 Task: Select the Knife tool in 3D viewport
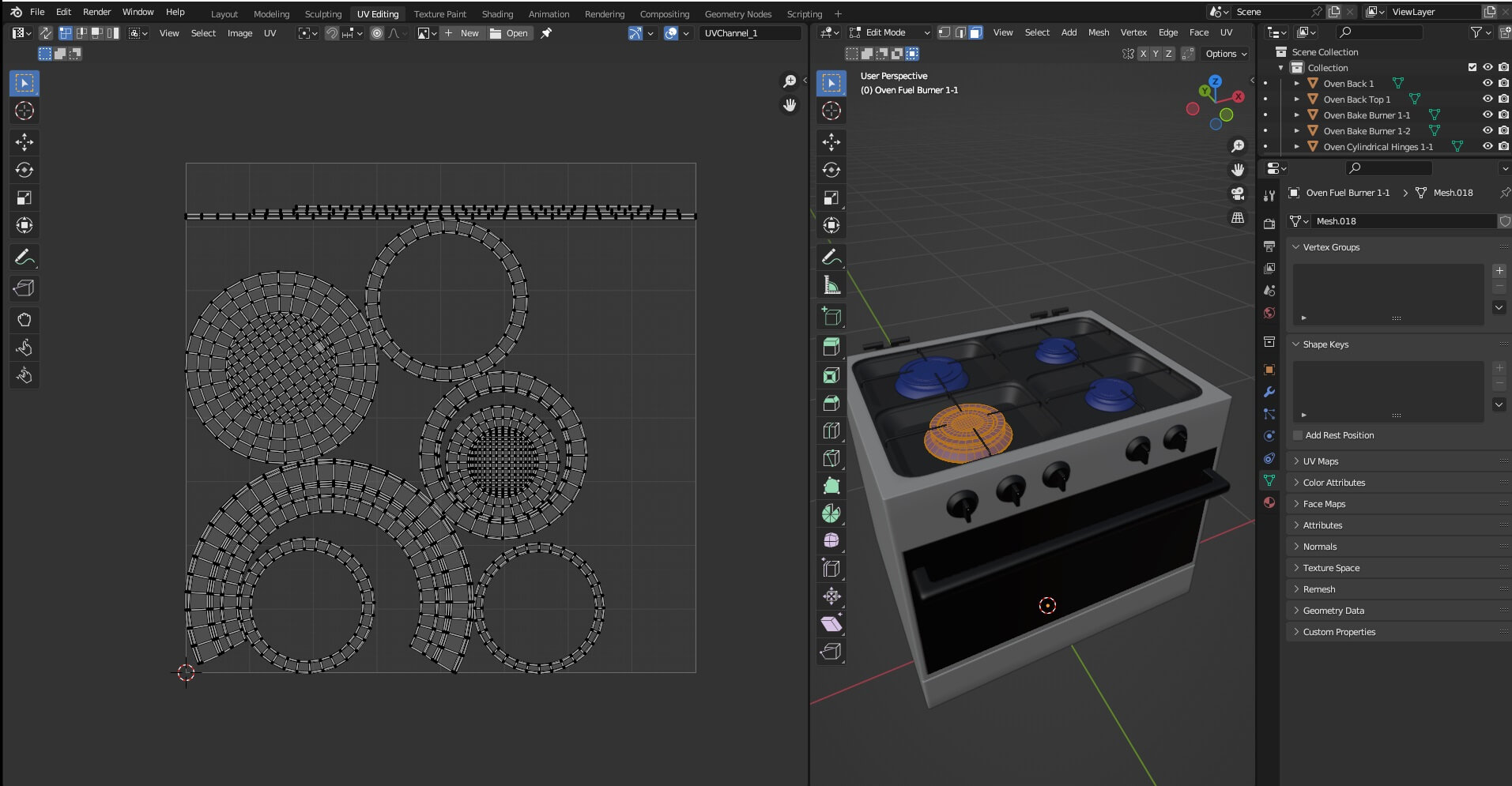[831, 458]
